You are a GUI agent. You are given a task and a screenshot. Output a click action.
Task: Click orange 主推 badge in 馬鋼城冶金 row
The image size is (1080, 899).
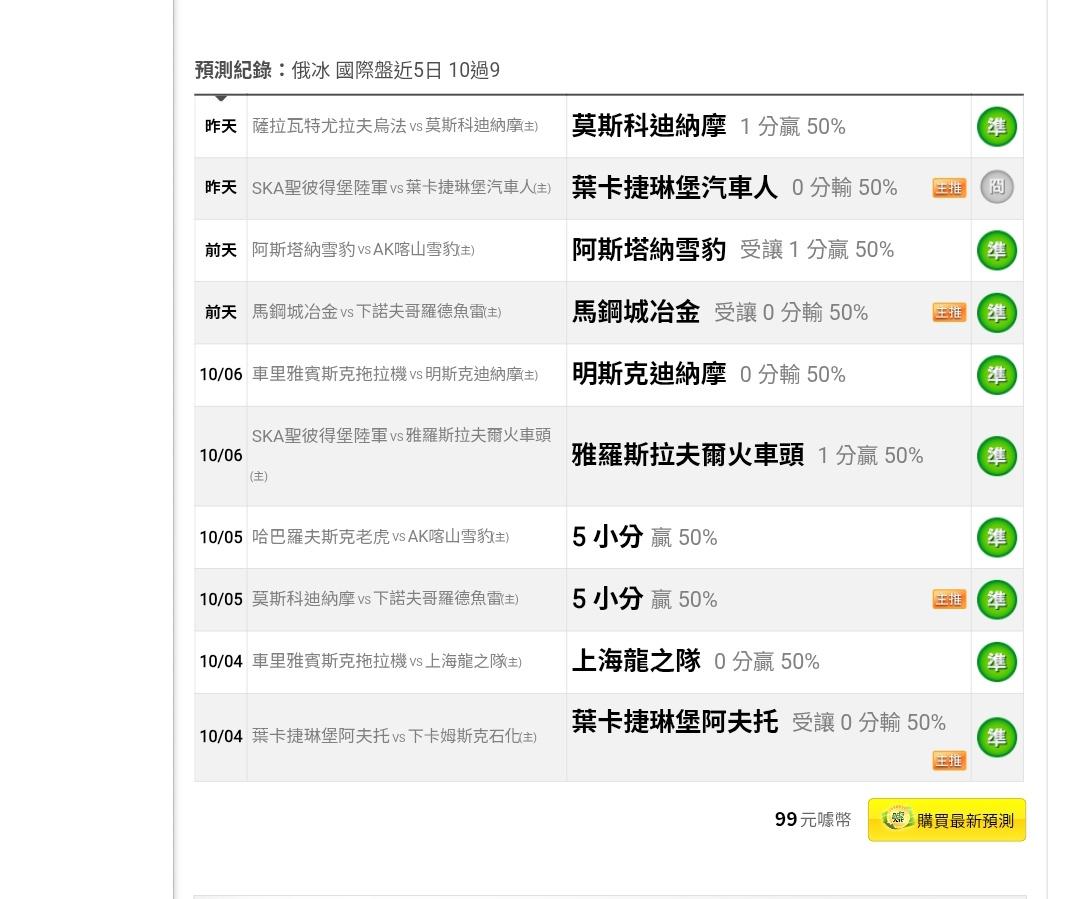pyautogui.click(x=949, y=312)
